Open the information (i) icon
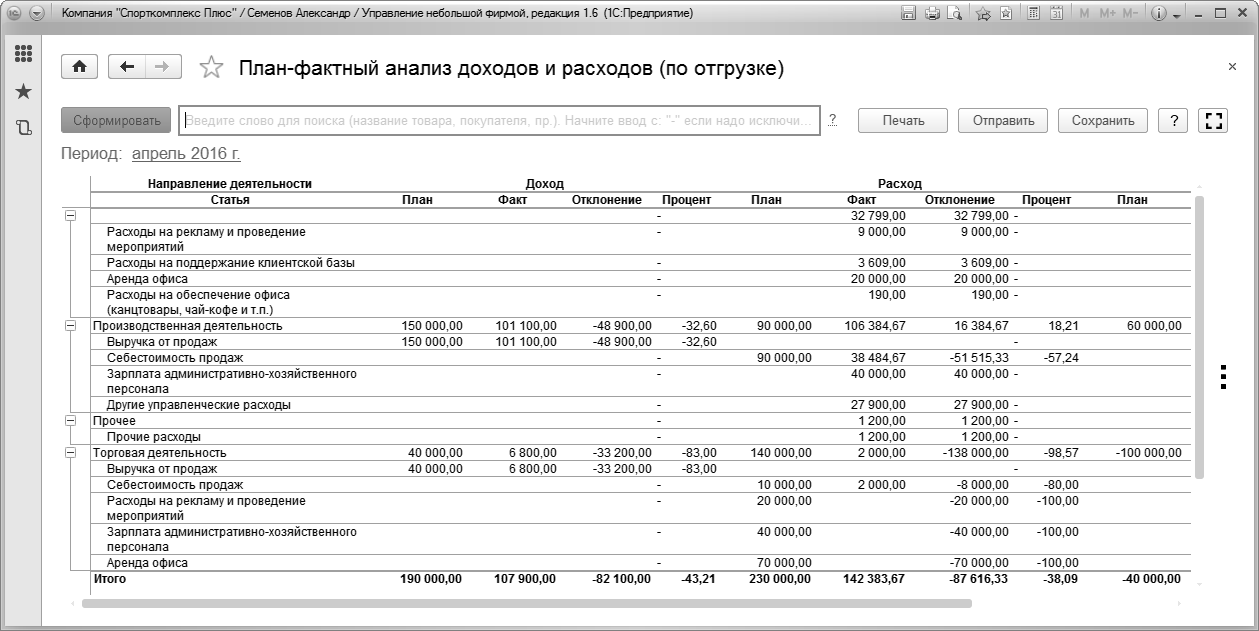 (1159, 14)
